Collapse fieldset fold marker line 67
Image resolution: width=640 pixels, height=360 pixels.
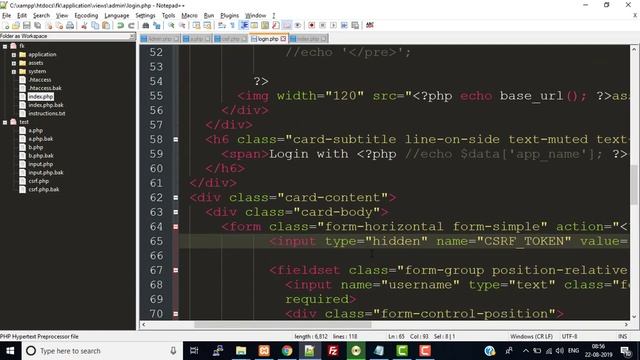[x=176, y=270]
